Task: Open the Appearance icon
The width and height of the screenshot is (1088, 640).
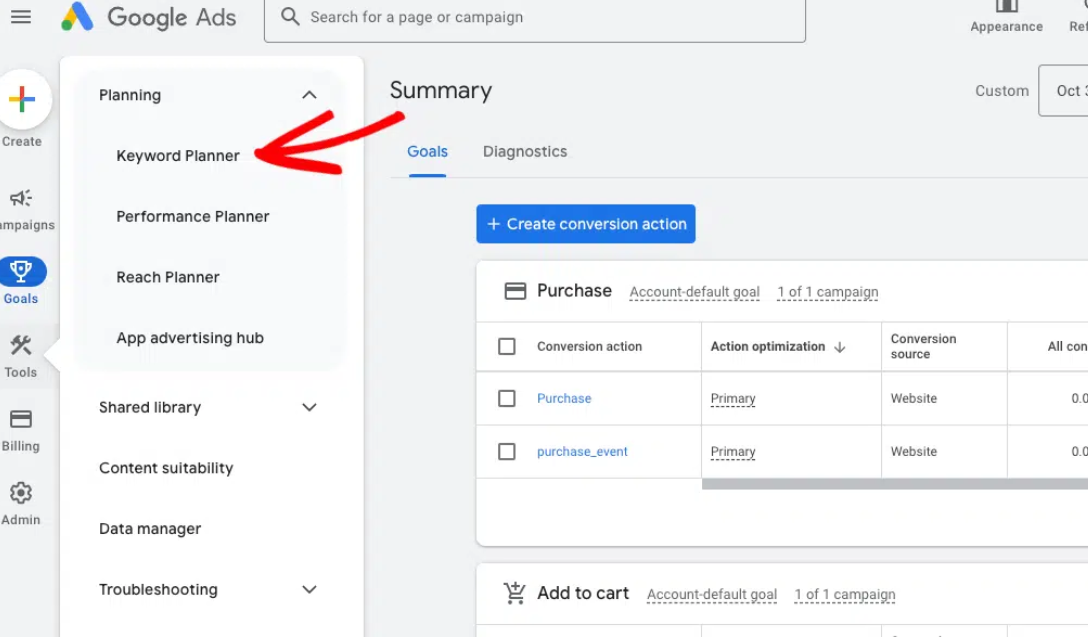Action: point(1006,7)
